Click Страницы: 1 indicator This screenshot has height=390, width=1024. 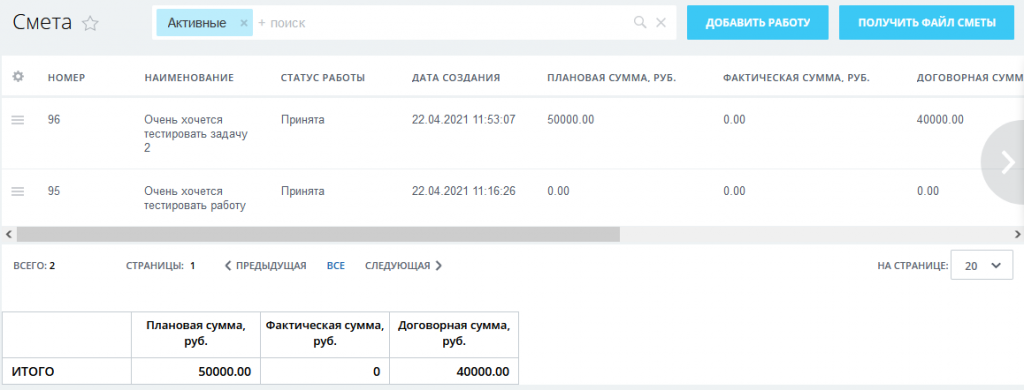click(161, 266)
